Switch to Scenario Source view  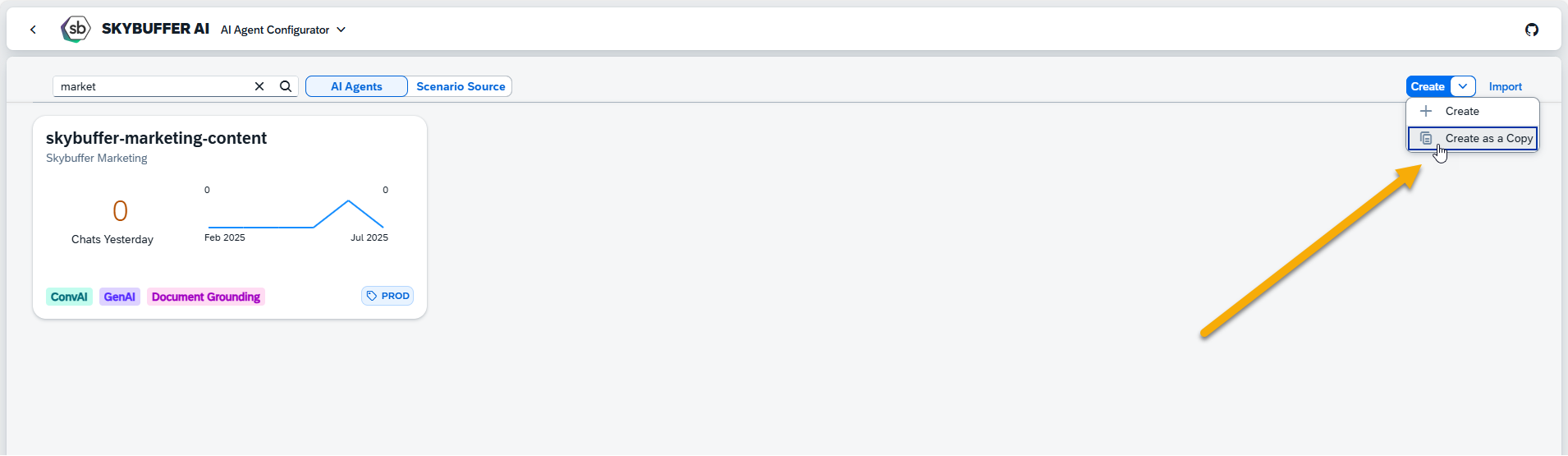tap(461, 86)
